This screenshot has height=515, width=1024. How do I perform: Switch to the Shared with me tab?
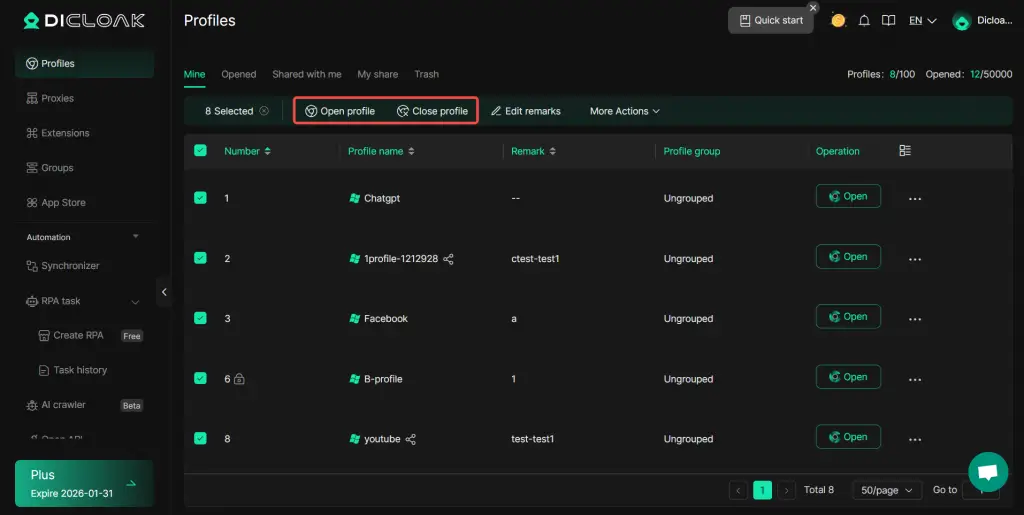pos(306,74)
